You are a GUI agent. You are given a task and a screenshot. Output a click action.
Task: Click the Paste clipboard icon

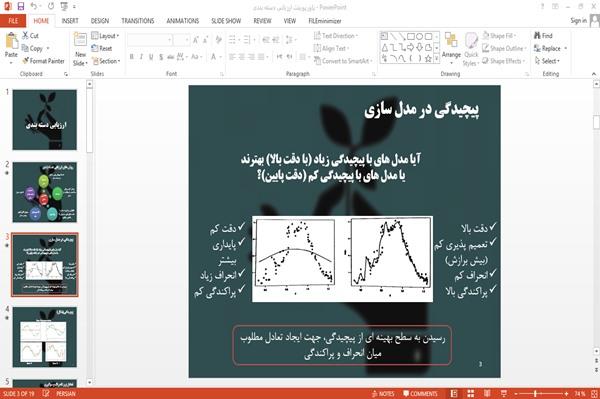(11, 41)
